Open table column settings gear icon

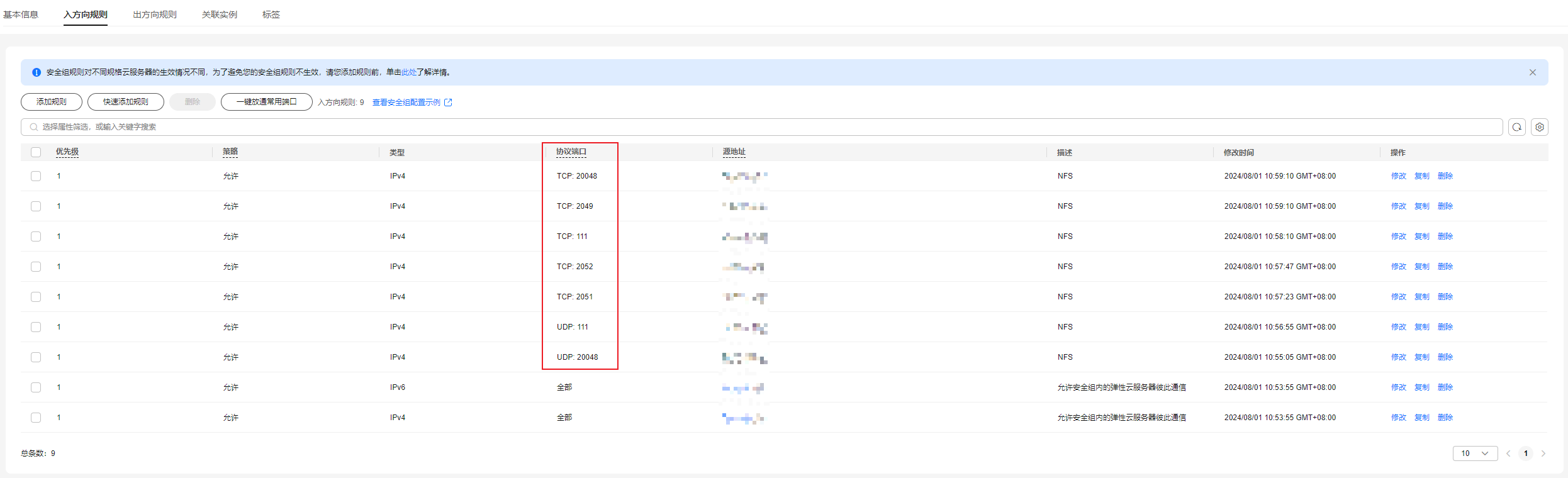pos(1539,127)
